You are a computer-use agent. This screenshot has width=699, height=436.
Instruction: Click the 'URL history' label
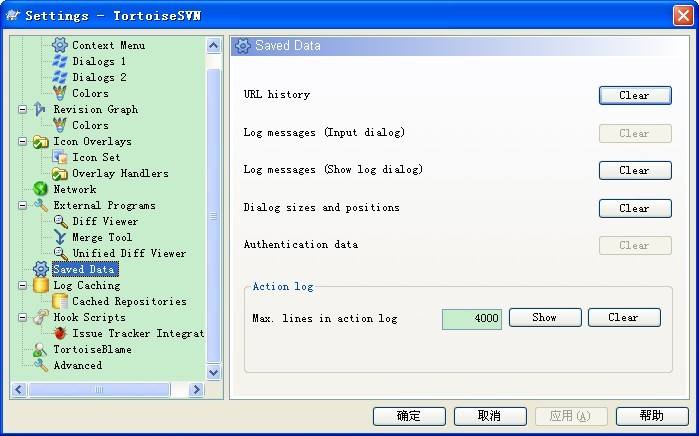pyautogui.click(x=276, y=95)
